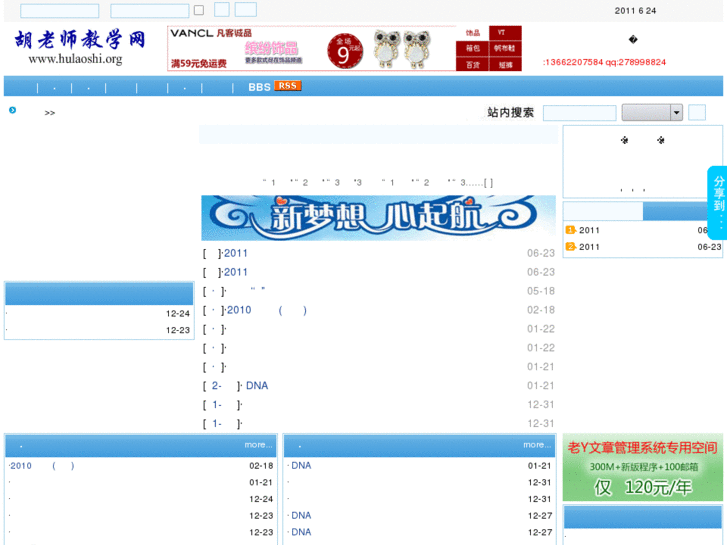Click the 05-18 date in article list

click(x=541, y=291)
